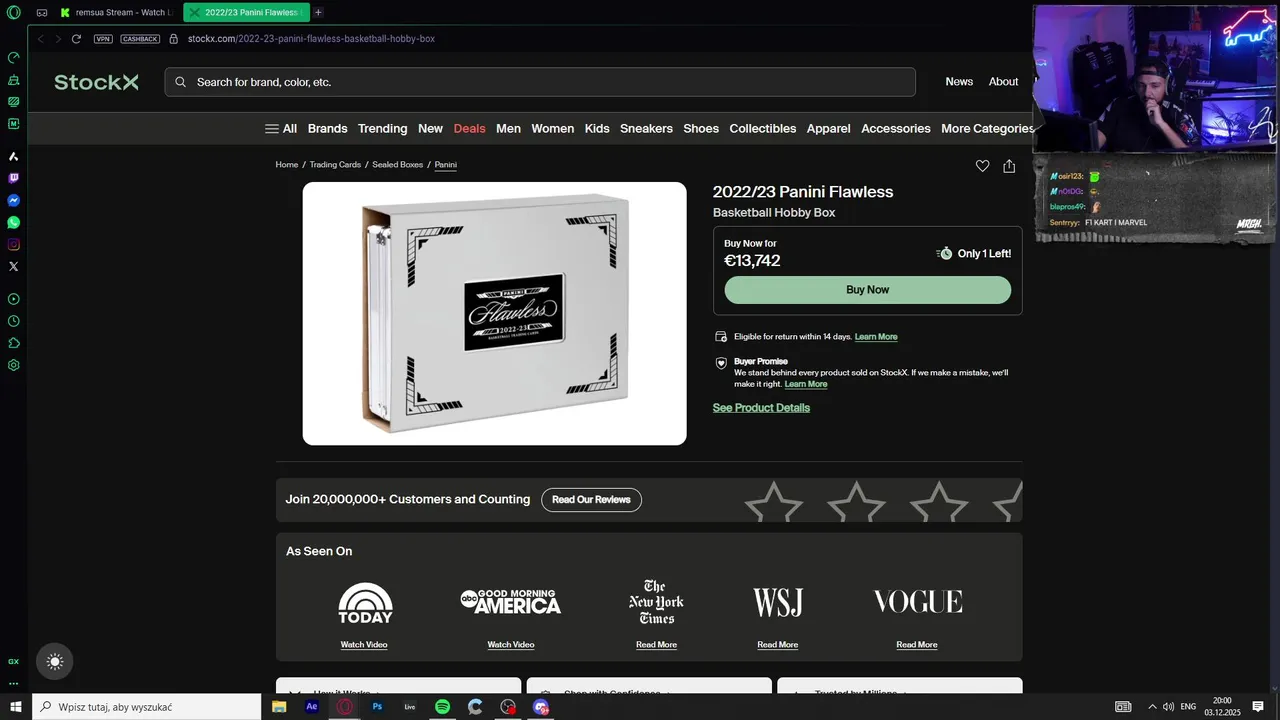
Task: Reload the StockX page
Action: [x=76, y=39]
